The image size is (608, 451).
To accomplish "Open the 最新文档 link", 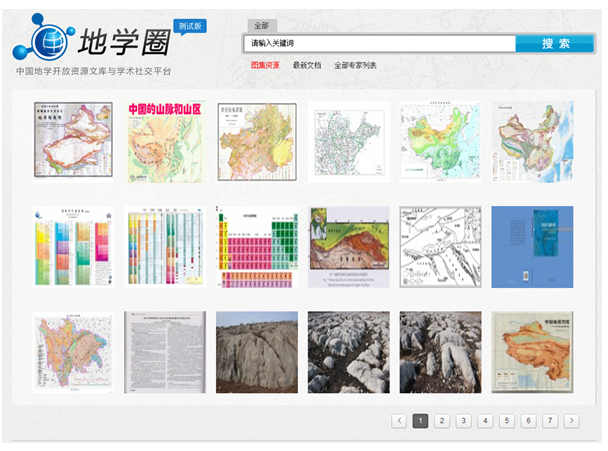I will pos(307,65).
